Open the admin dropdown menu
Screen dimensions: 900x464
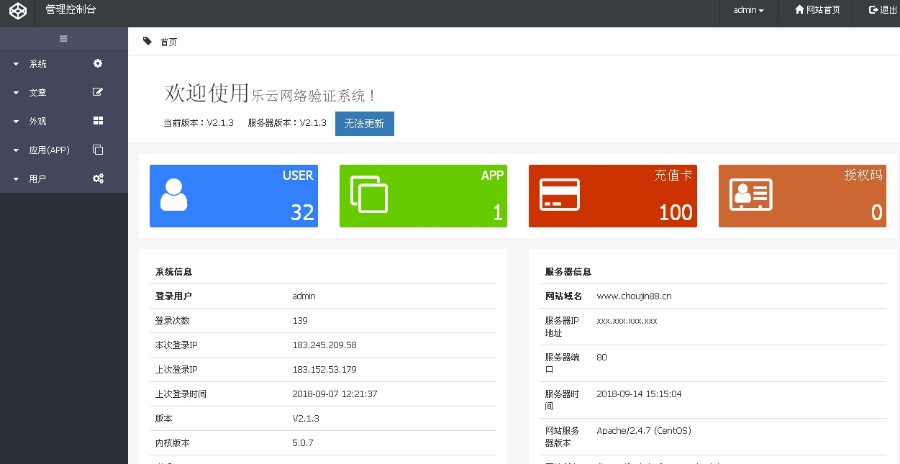pyautogui.click(x=748, y=10)
